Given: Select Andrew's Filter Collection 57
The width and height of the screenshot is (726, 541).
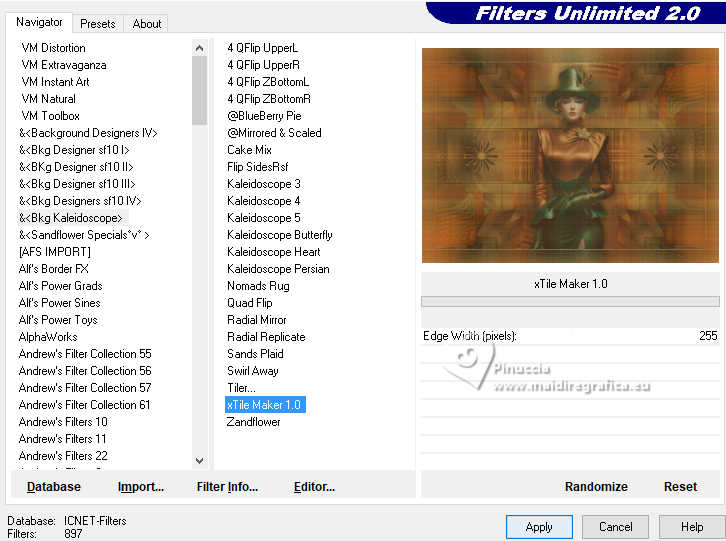Looking at the screenshot, I should pos(85,388).
